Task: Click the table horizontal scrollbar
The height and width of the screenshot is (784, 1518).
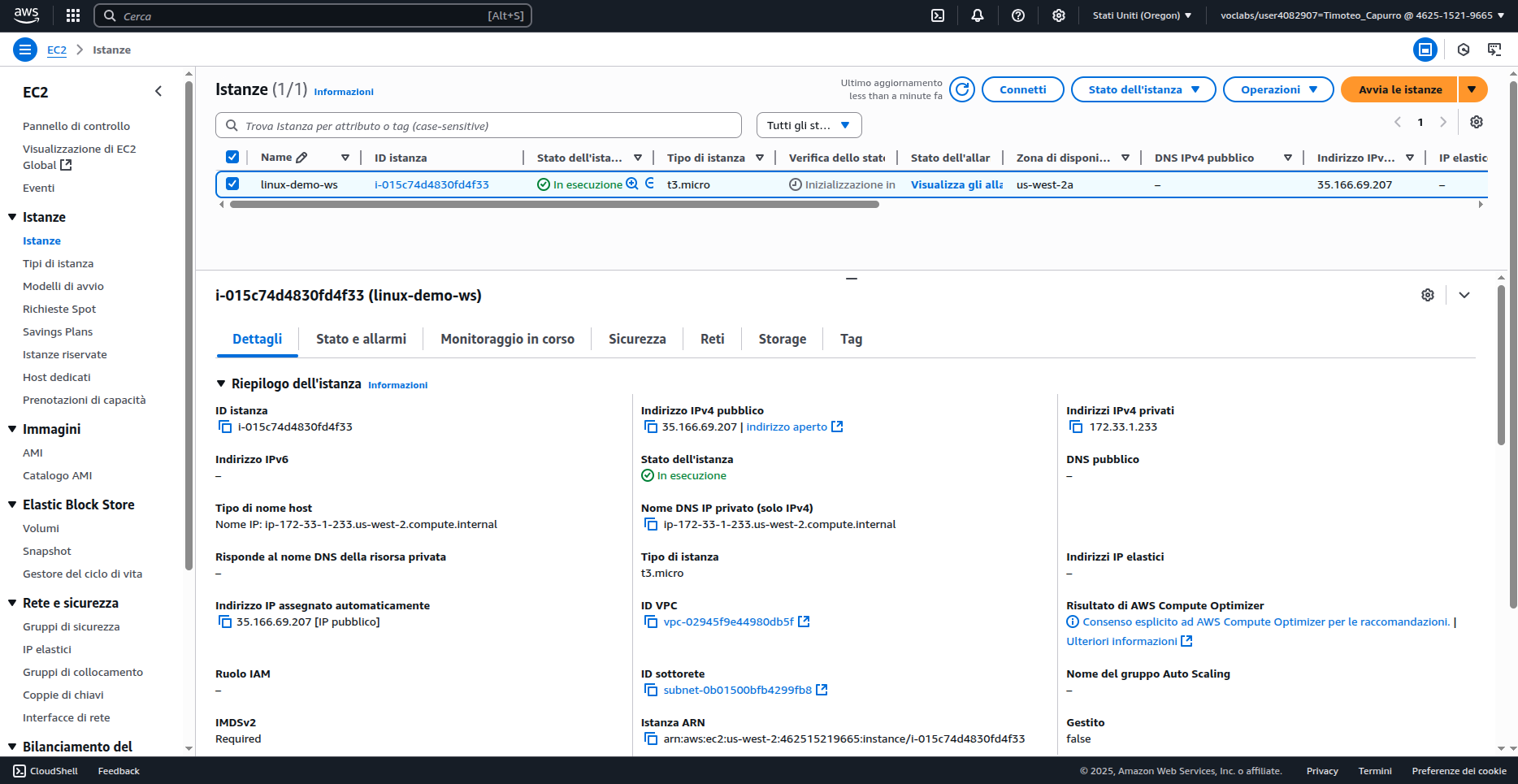Action: [x=554, y=205]
